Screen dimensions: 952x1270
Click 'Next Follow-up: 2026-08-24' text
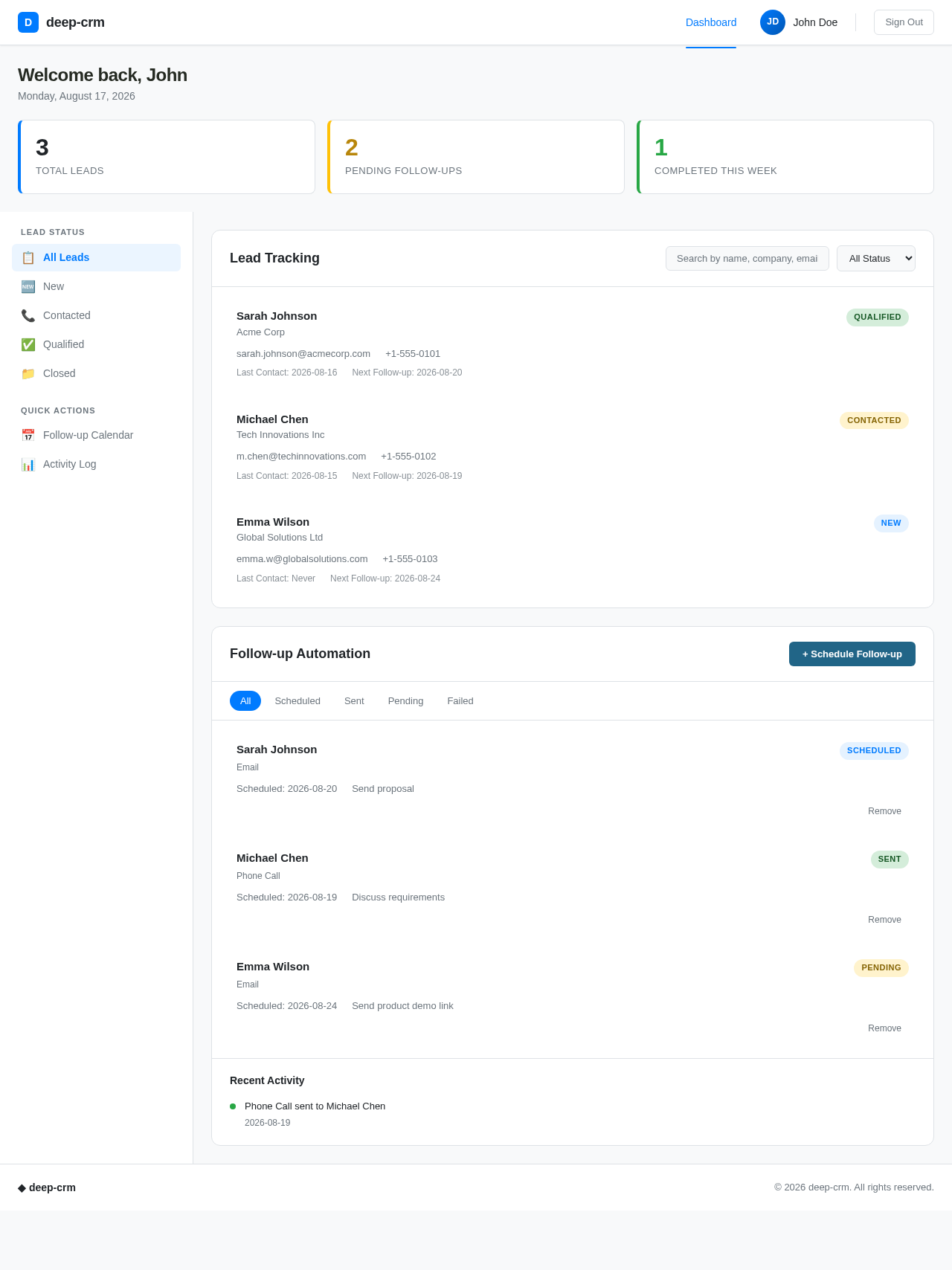[385, 578]
